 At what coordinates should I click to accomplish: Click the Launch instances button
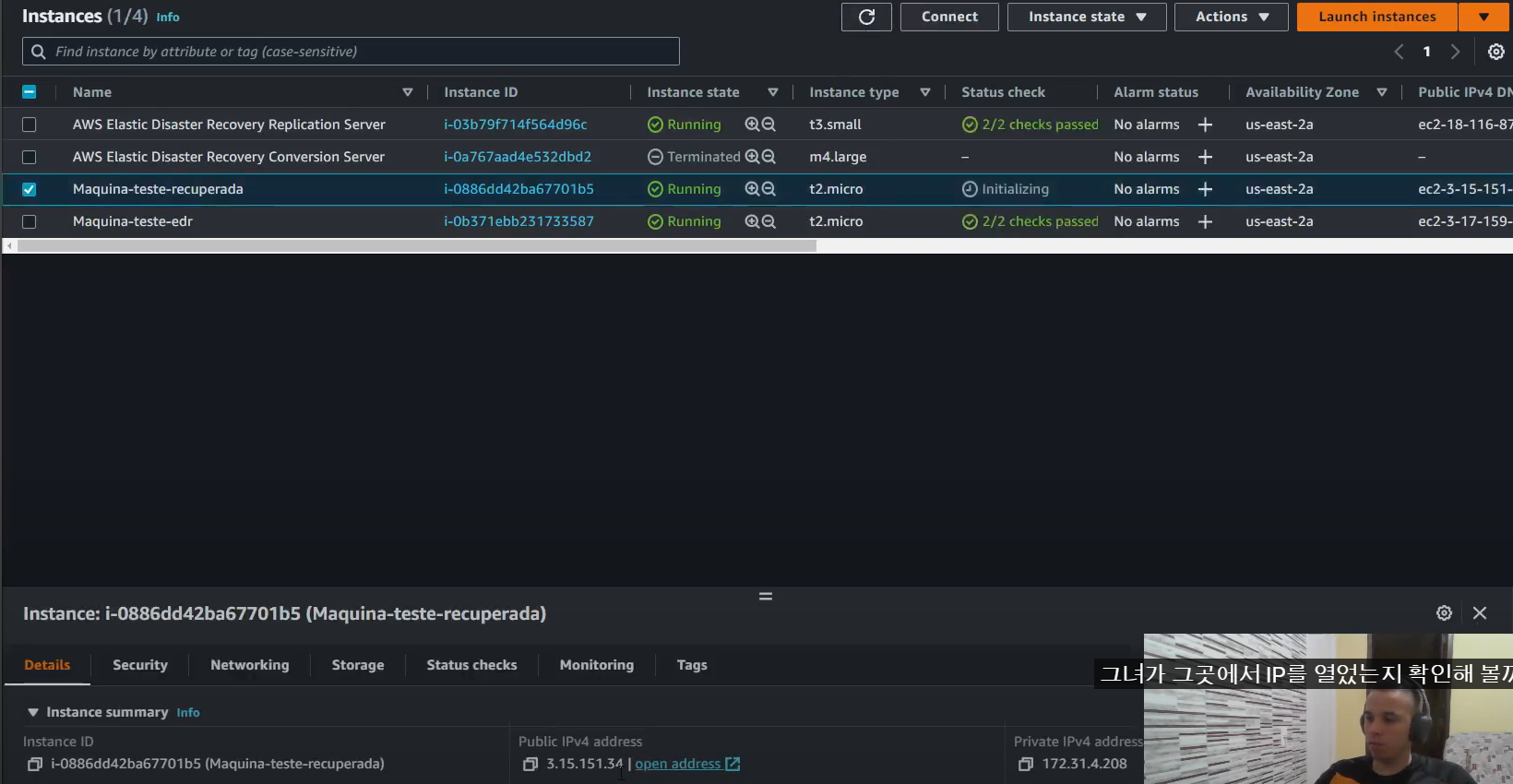(x=1377, y=17)
